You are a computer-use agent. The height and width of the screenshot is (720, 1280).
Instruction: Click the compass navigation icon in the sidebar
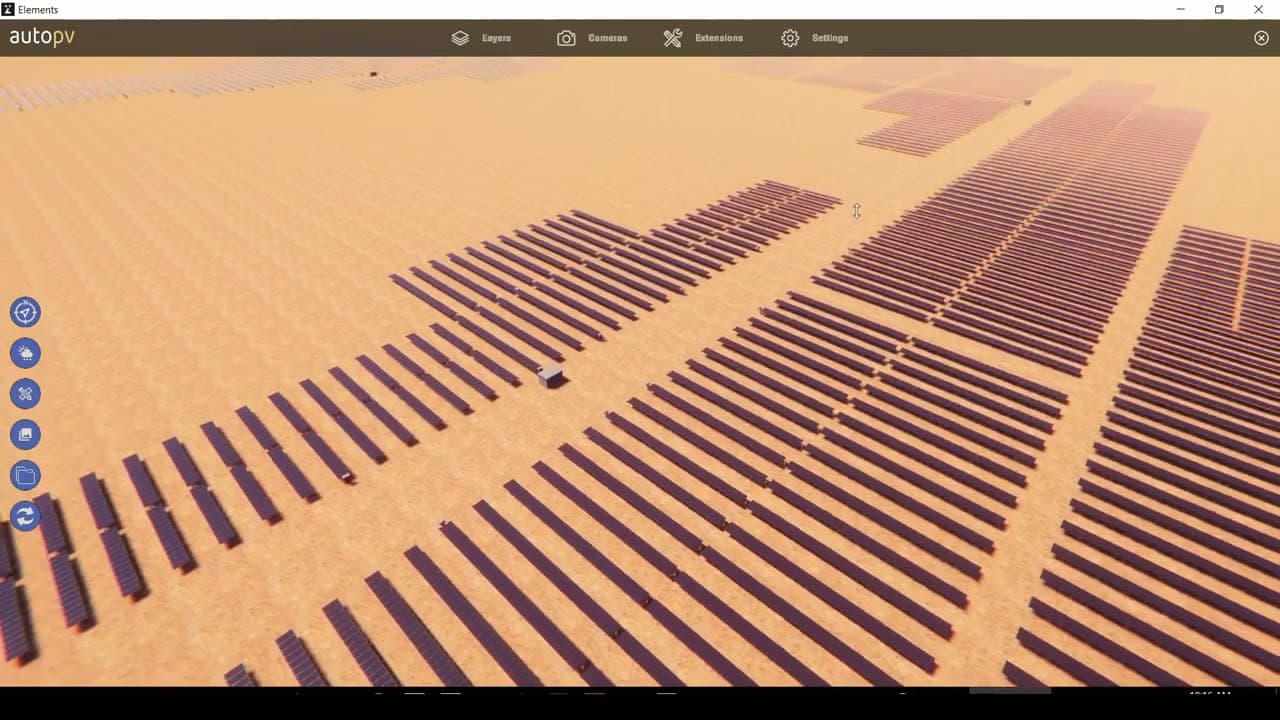25,312
